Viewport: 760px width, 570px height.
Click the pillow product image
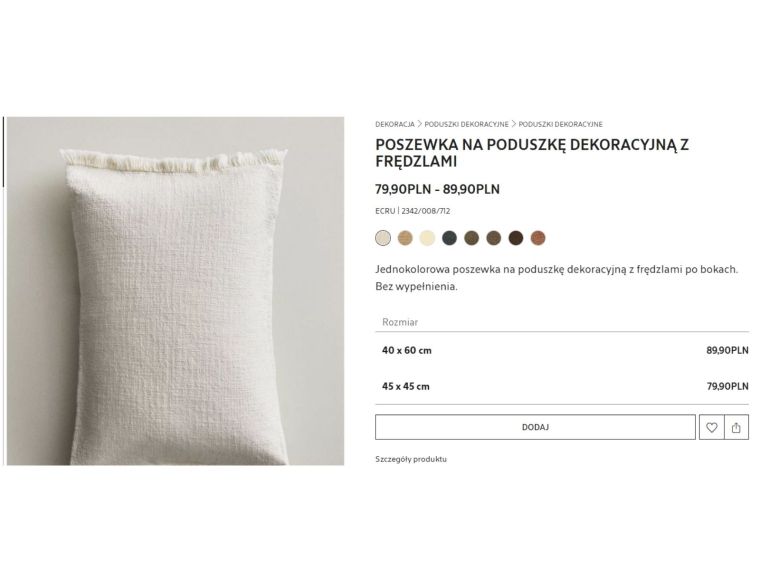(175, 291)
